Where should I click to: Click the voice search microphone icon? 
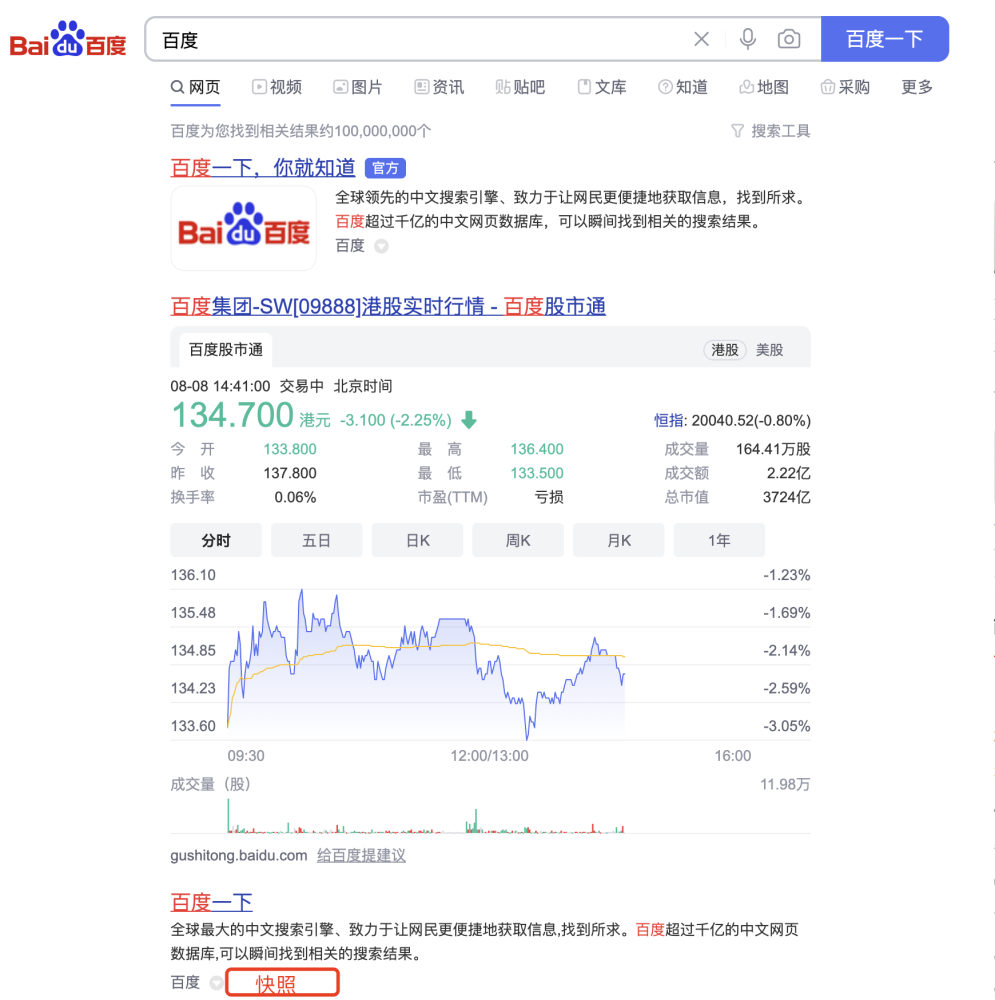[746, 39]
